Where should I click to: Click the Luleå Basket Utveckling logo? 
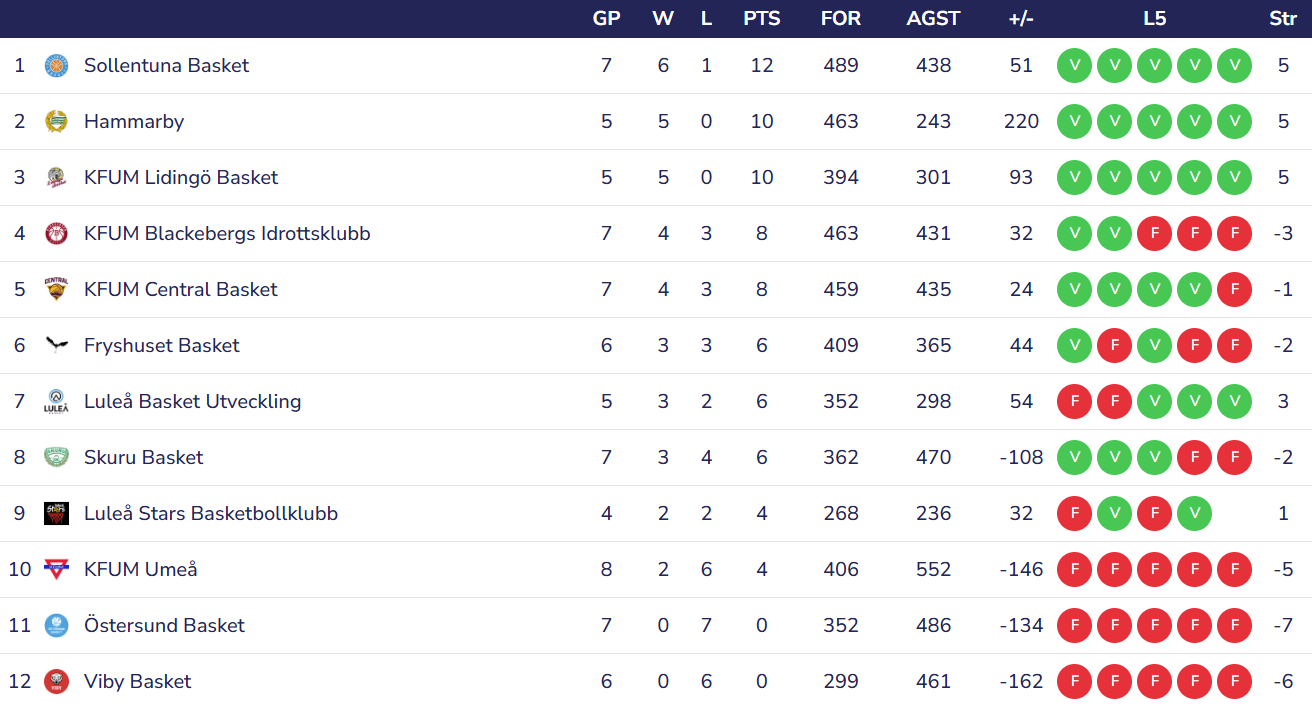tap(56, 402)
